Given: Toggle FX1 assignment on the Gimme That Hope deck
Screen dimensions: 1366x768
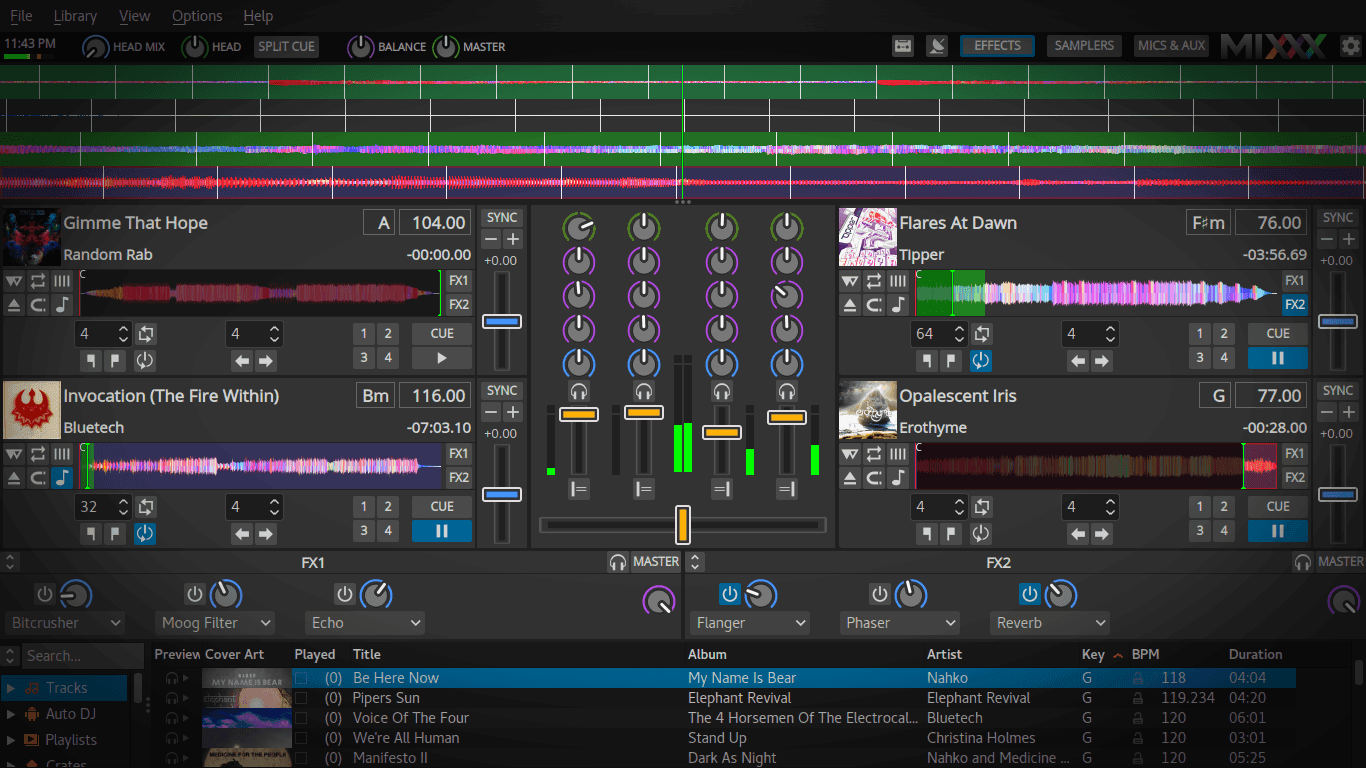Looking at the screenshot, I should point(459,281).
